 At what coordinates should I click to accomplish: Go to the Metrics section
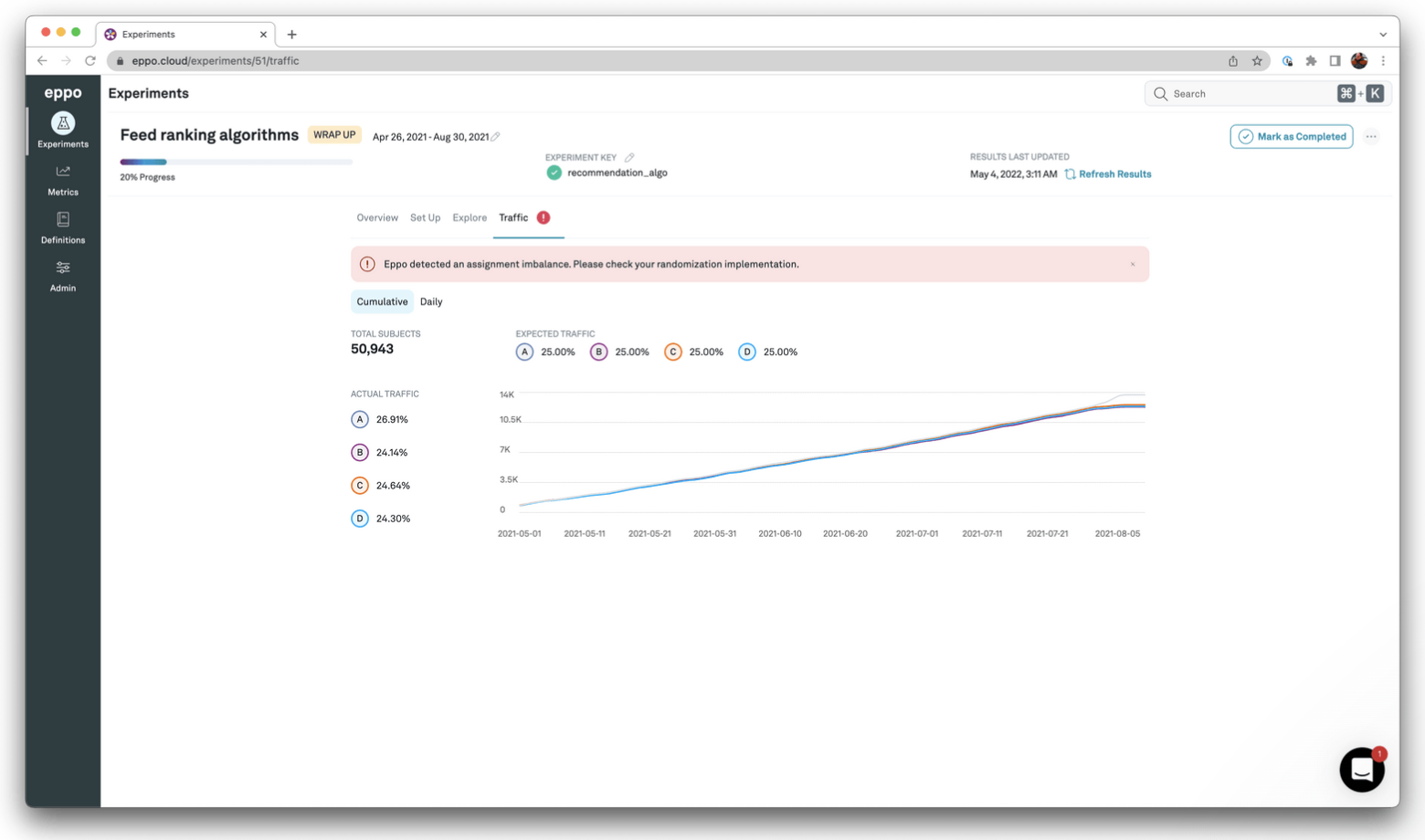point(63,180)
